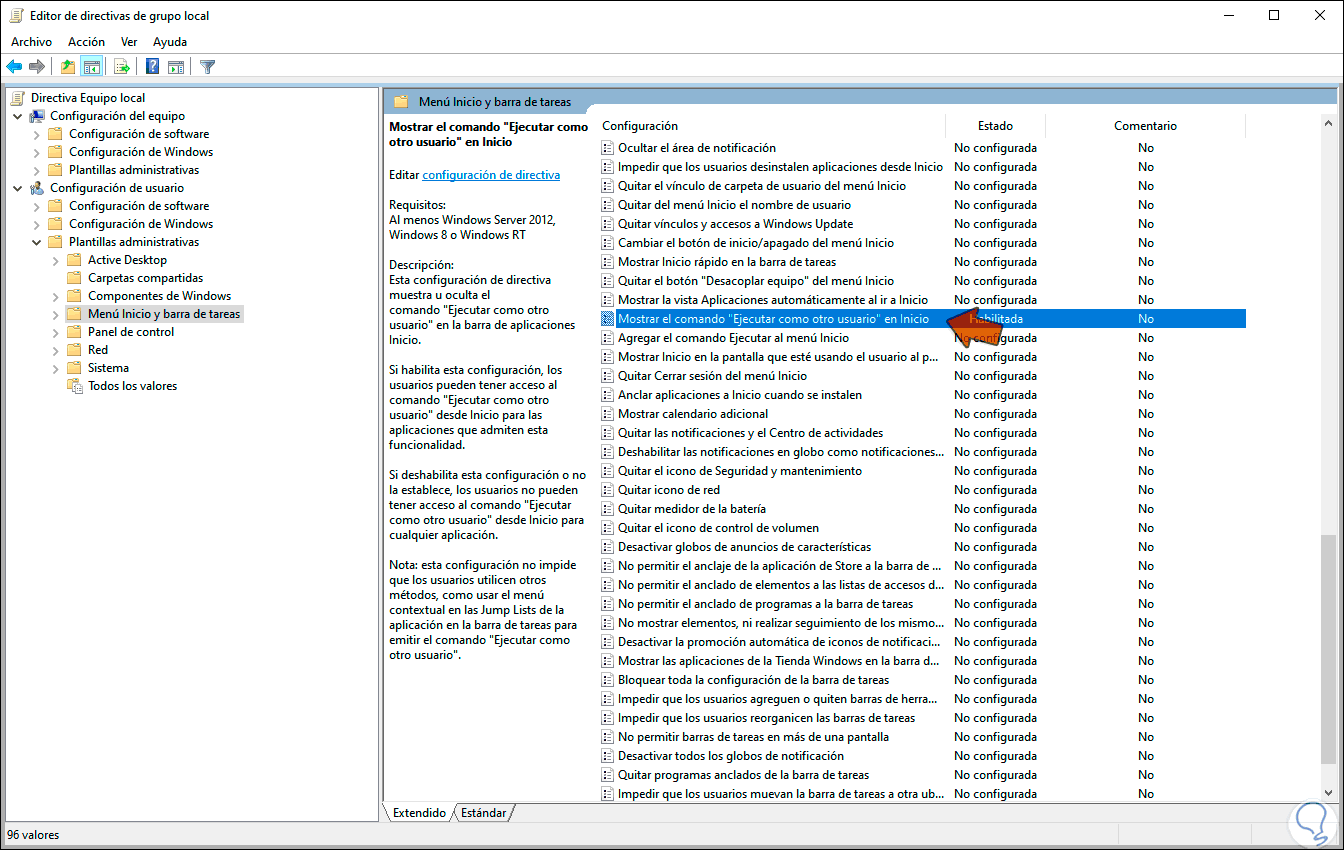Expand the "Componentes de Windows" tree node

[x=55, y=296]
